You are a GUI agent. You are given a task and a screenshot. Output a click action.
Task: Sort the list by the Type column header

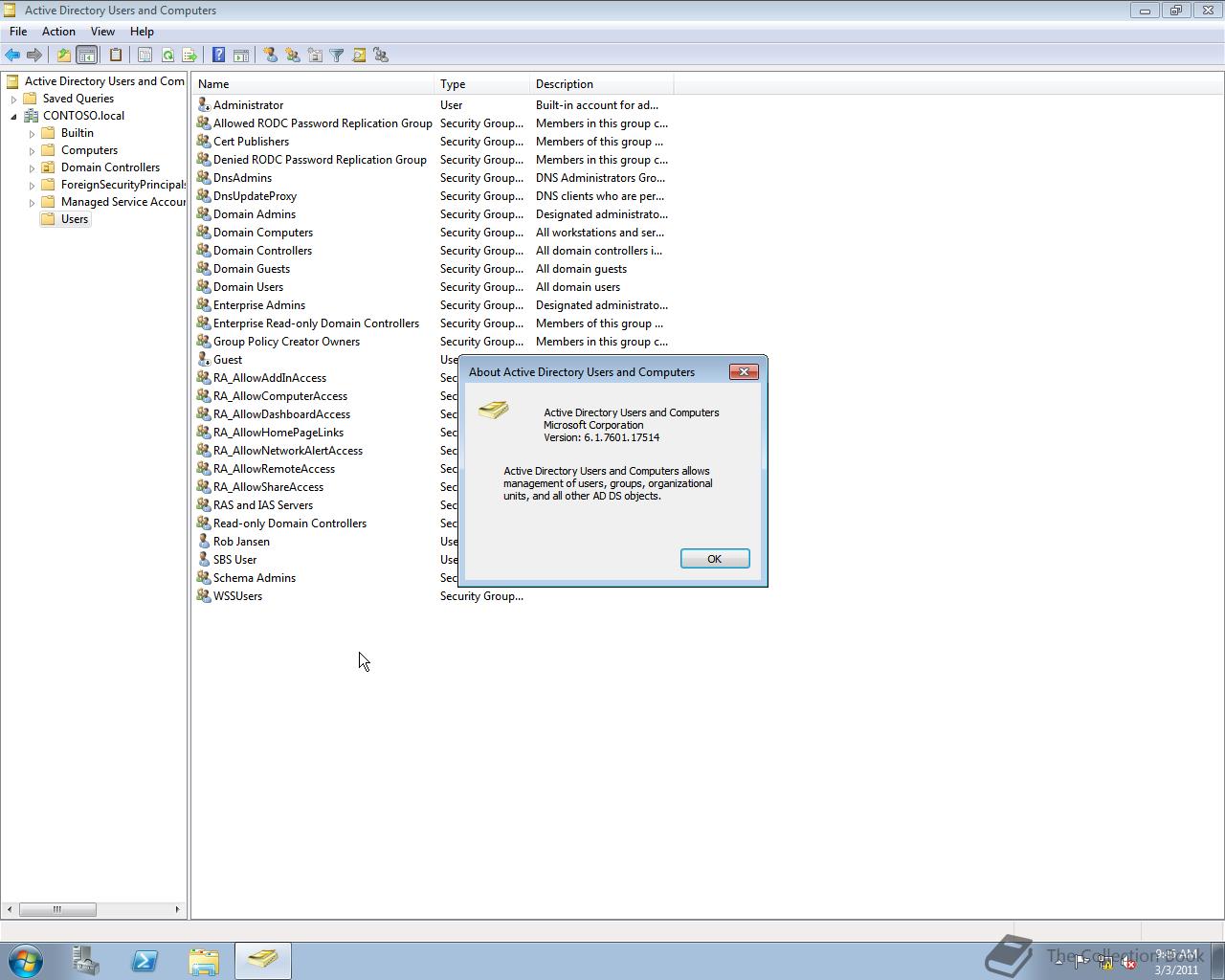[x=482, y=84]
